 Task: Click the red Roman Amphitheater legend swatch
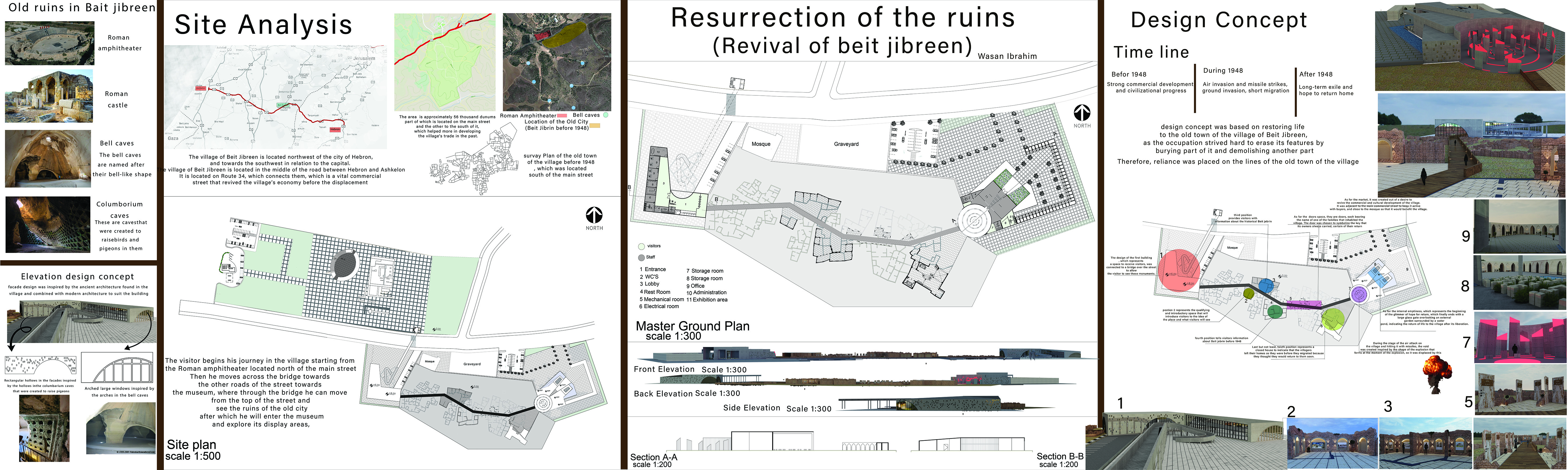point(562,115)
